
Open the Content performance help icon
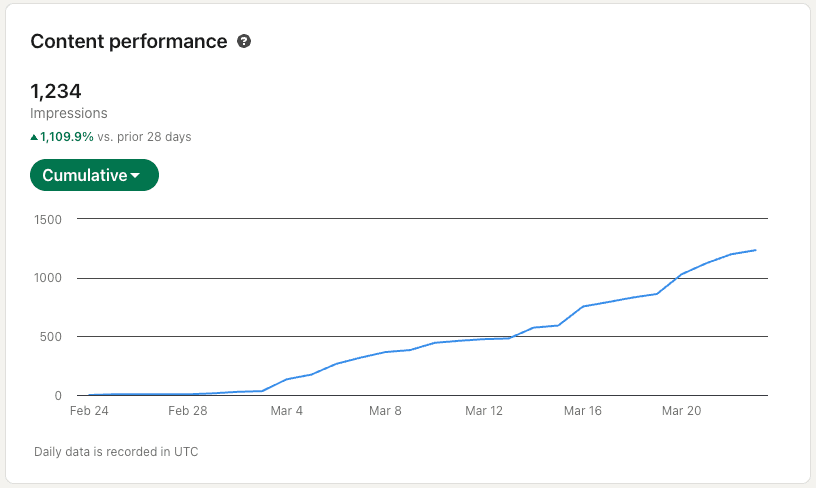pyautogui.click(x=244, y=41)
